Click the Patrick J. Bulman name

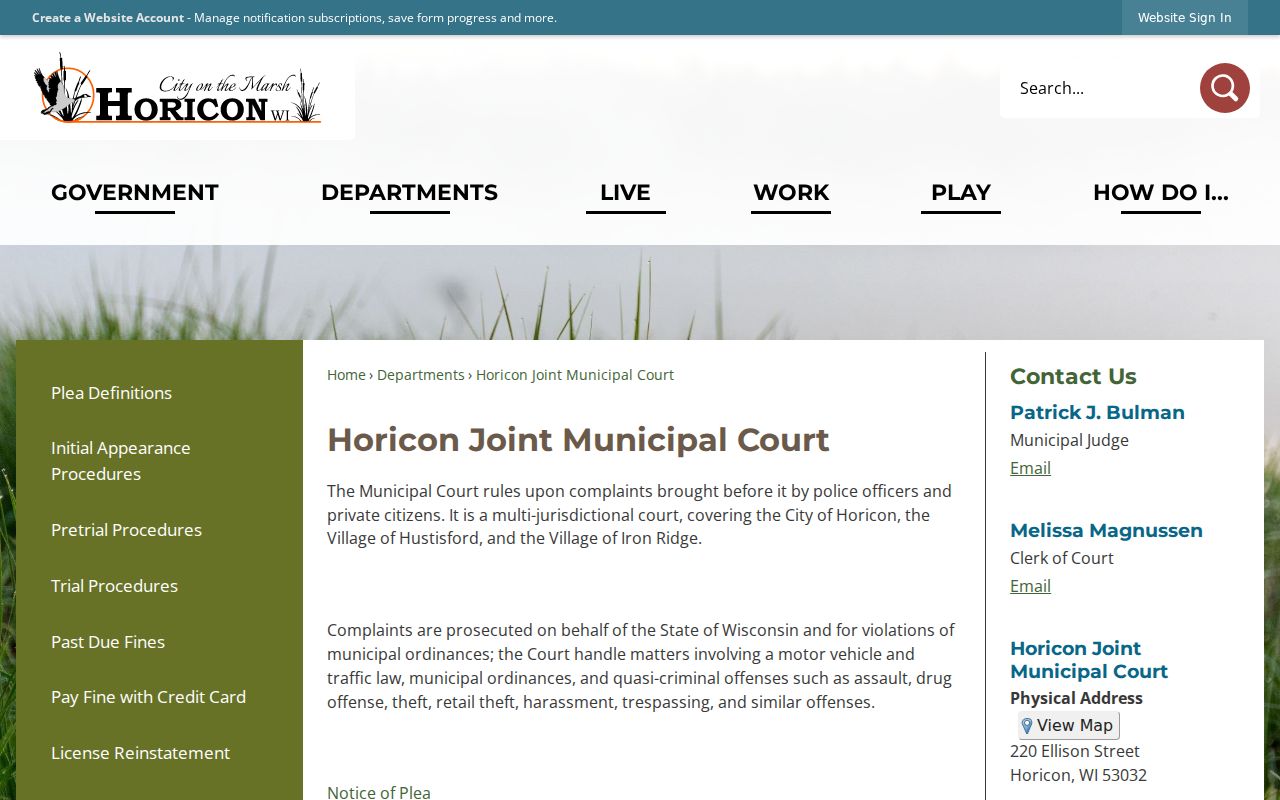pyautogui.click(x=1097, y=412)
